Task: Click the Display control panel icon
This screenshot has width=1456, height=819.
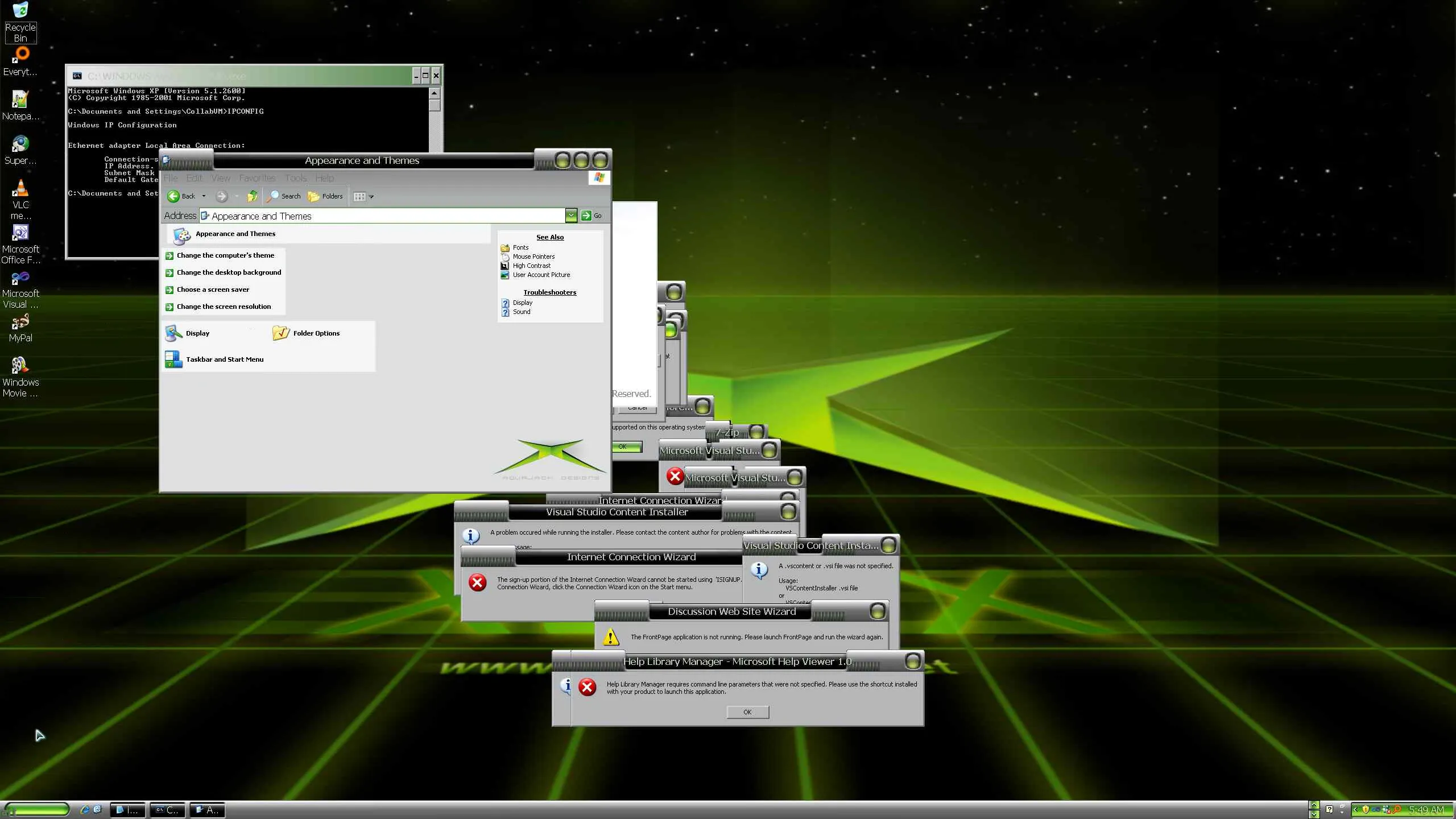Action: point(174,333)
